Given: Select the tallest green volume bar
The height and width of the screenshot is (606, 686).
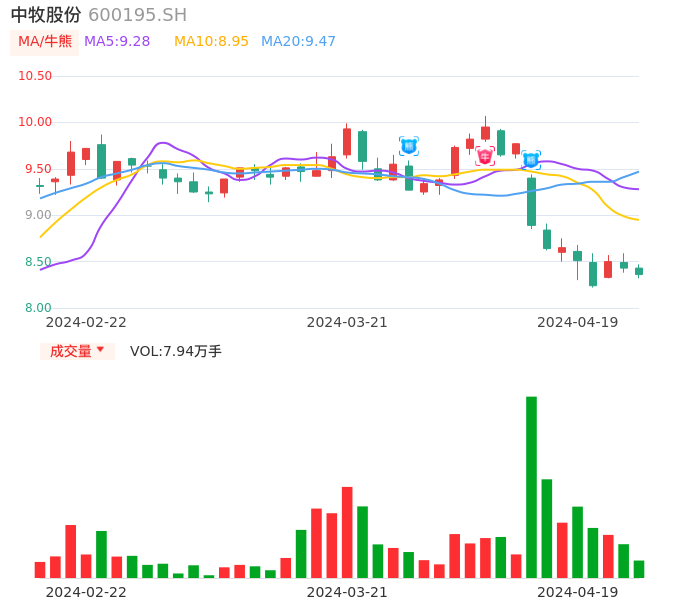Looking at the screenshot, I should point(532,487).
